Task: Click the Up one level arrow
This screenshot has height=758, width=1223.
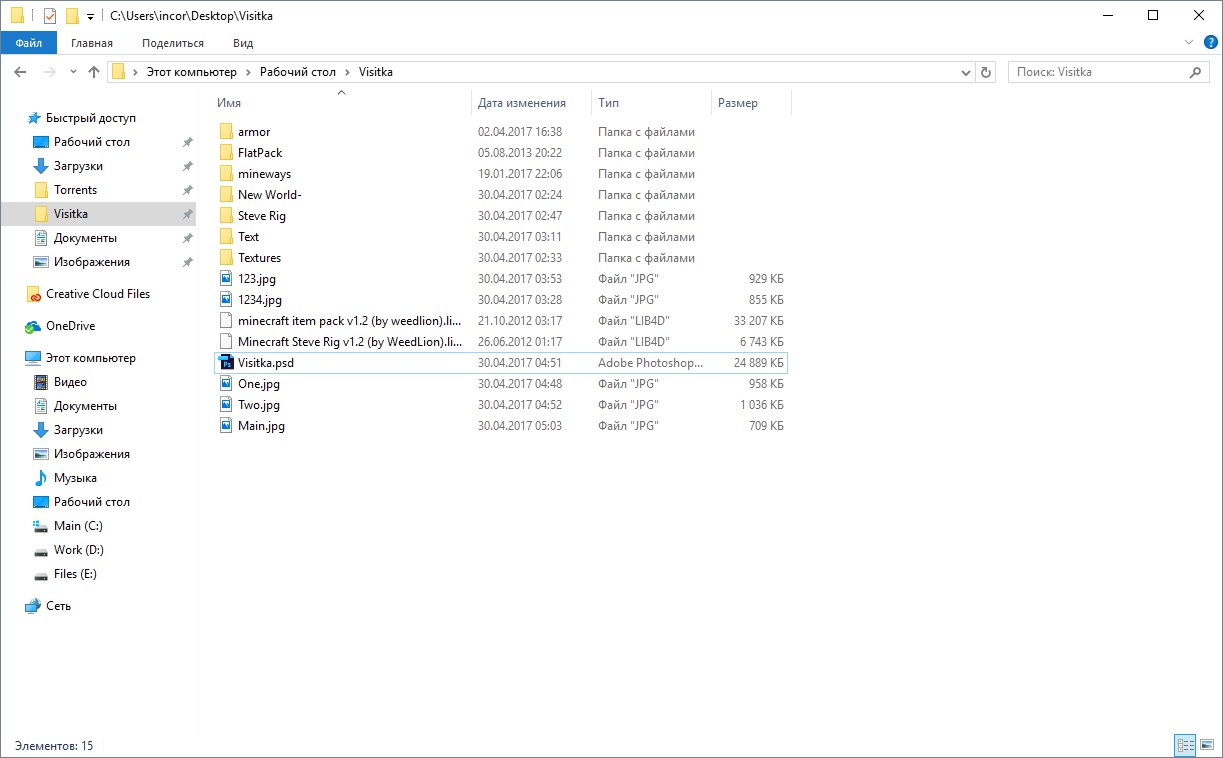Action: pyautogui.click(x=94, y=72)
